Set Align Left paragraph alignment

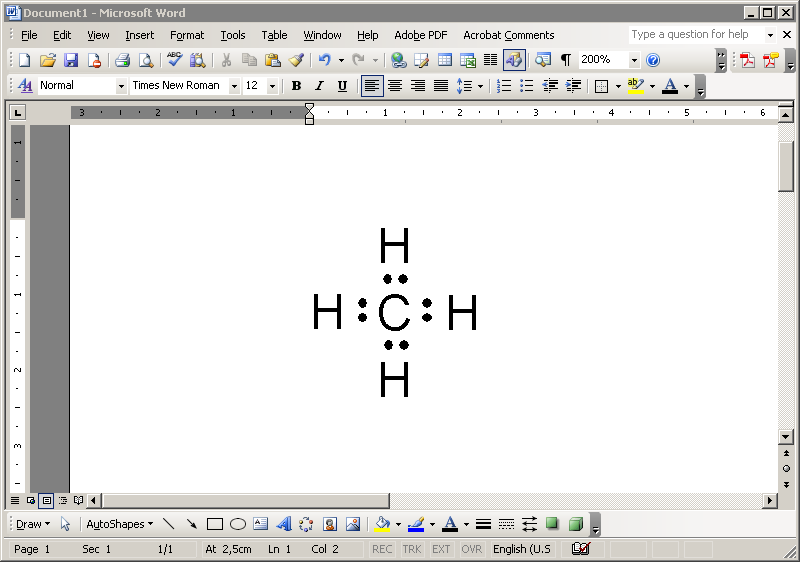point(372,86)
